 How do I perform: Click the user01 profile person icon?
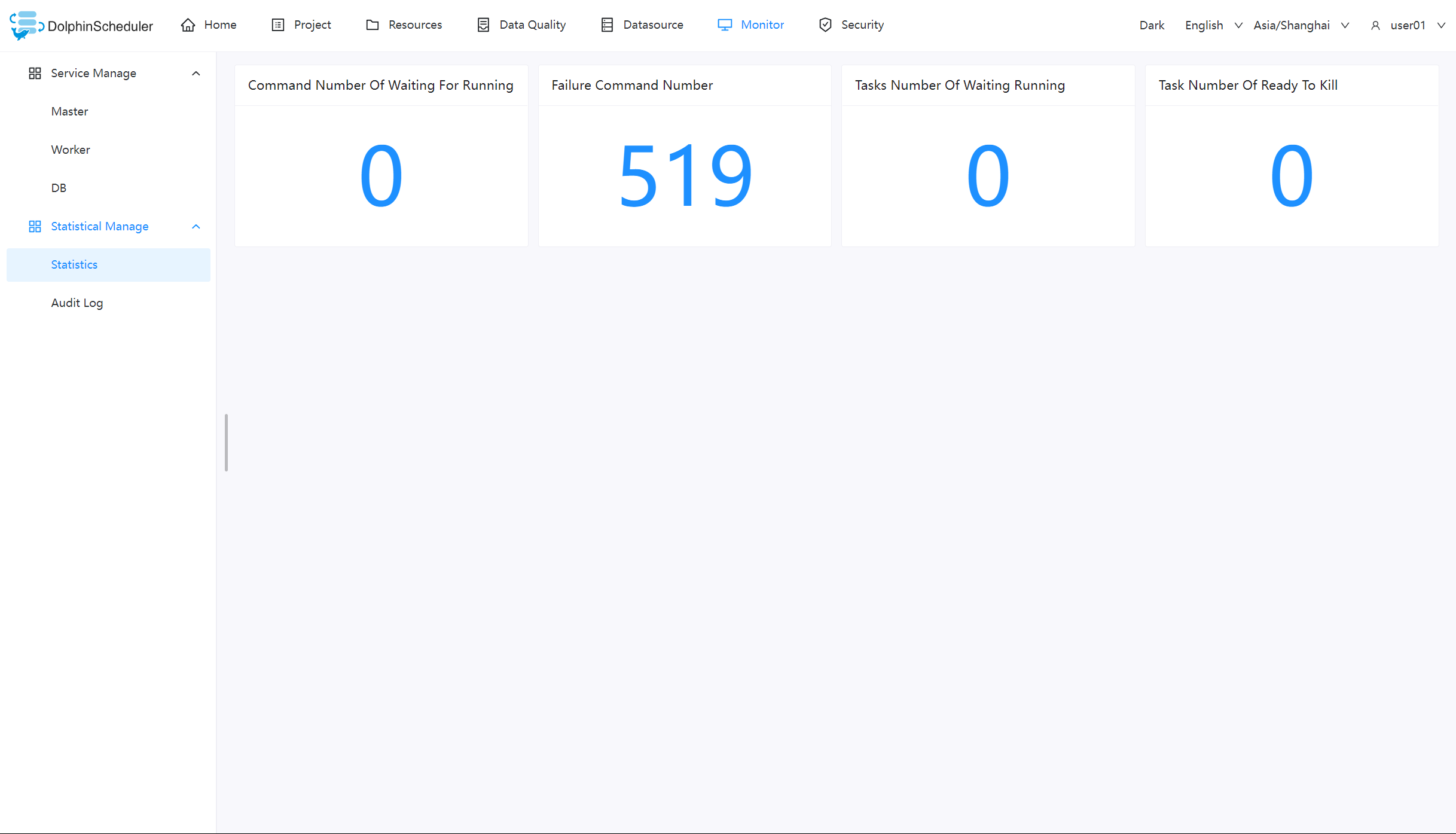(x=1375, y=26)
